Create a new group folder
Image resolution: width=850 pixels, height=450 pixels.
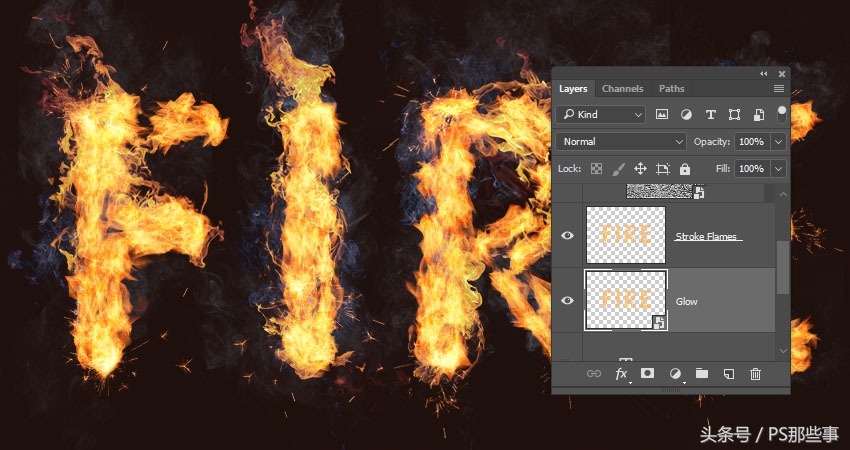point(702,373)
